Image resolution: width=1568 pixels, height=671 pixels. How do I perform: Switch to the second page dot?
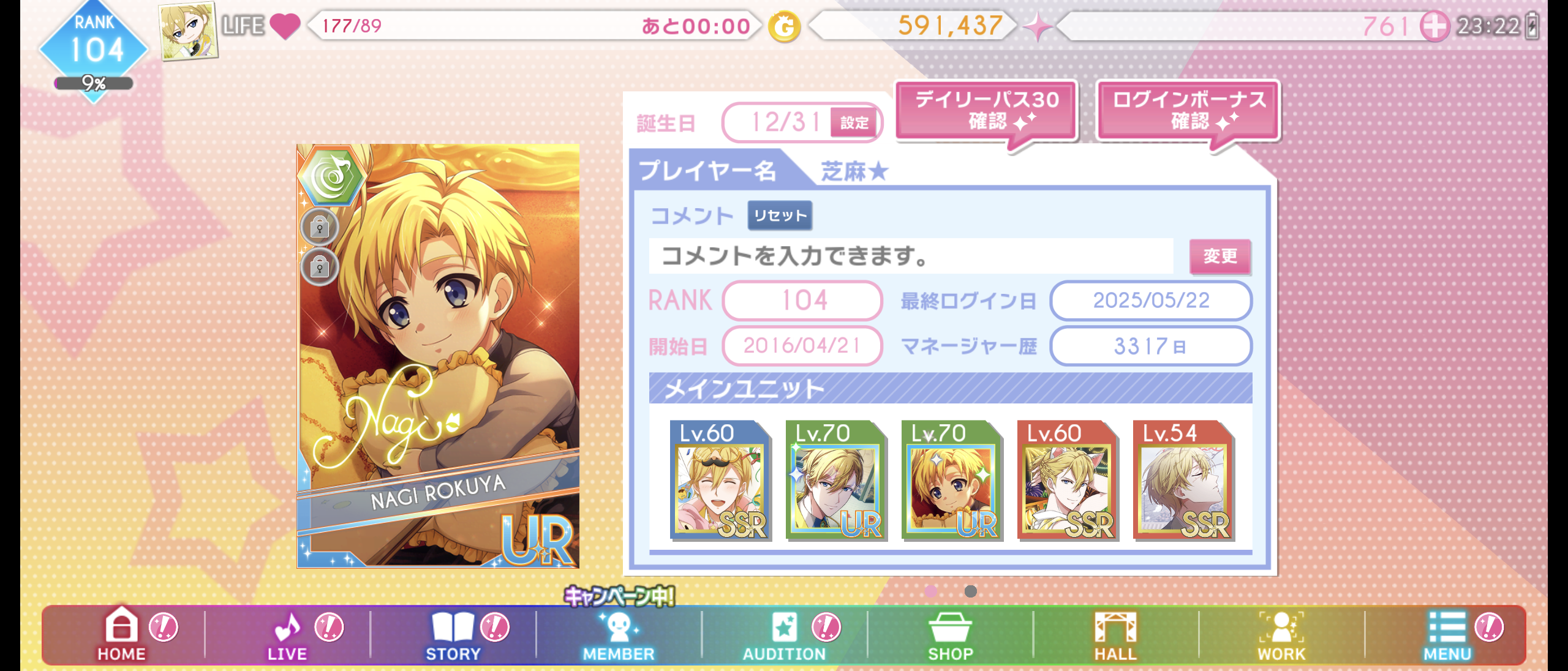click(x=970, y=591)
